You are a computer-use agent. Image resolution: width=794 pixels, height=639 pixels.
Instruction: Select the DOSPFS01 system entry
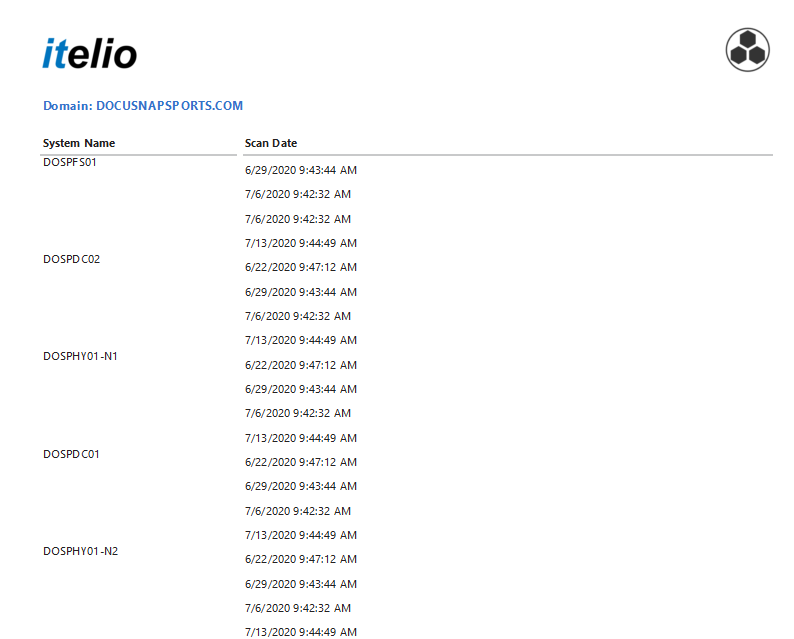point(70,162)
